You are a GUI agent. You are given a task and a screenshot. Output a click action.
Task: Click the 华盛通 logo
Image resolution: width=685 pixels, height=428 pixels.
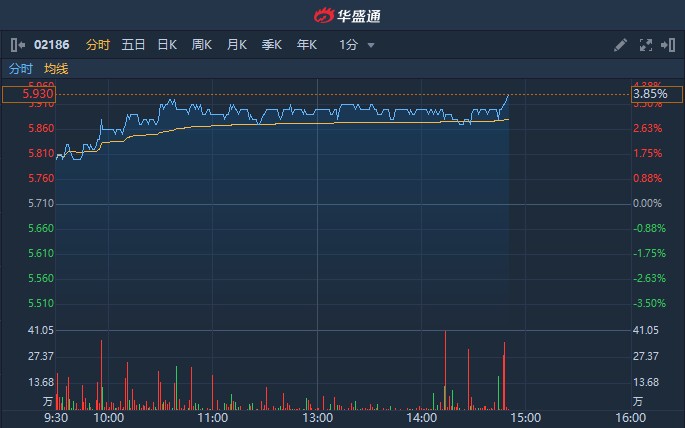(x=347, y=16)
